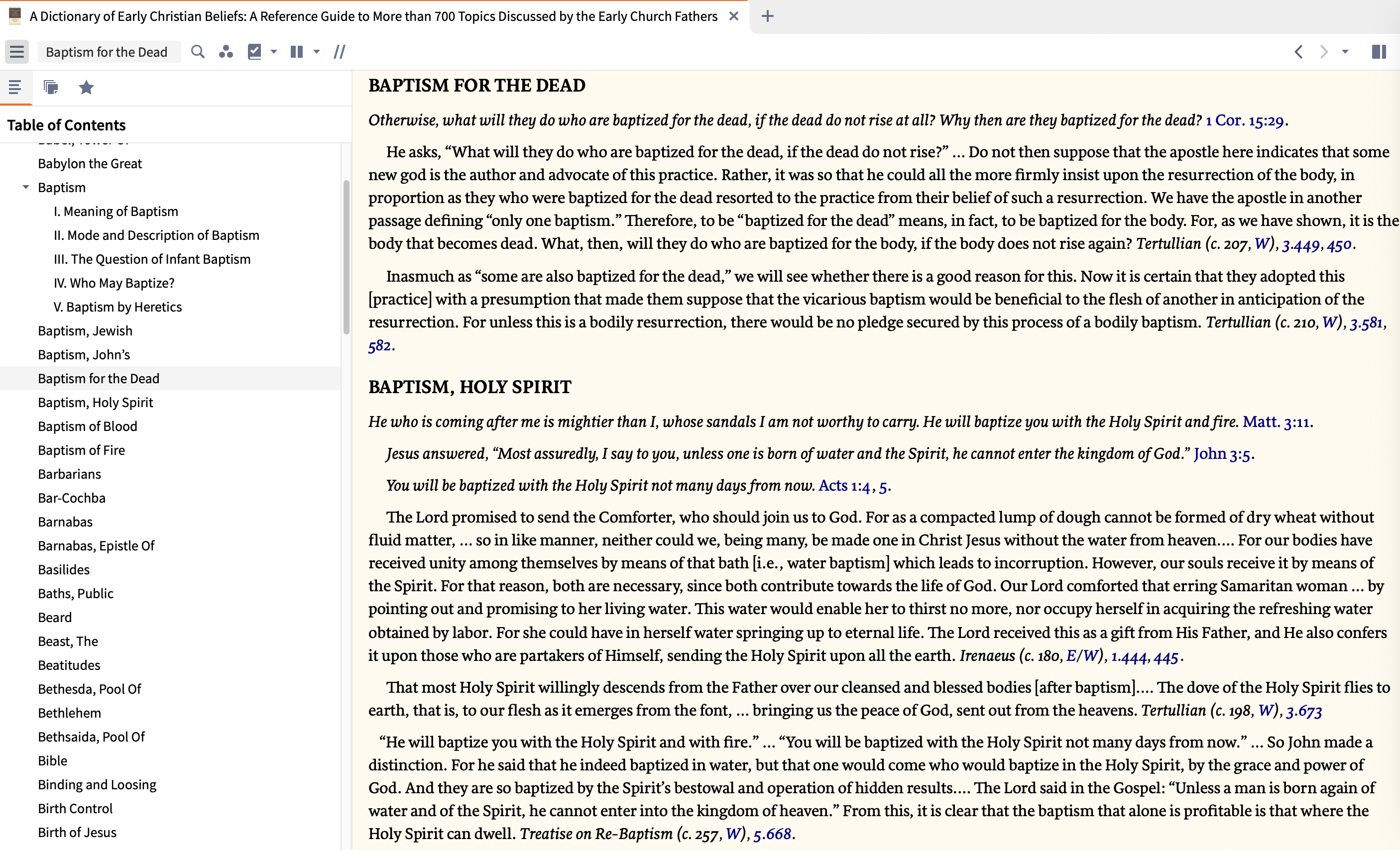The image size is (1400, 850).
Task: Open the three-dots resource info icon
Action: click(x=226, y=52)
